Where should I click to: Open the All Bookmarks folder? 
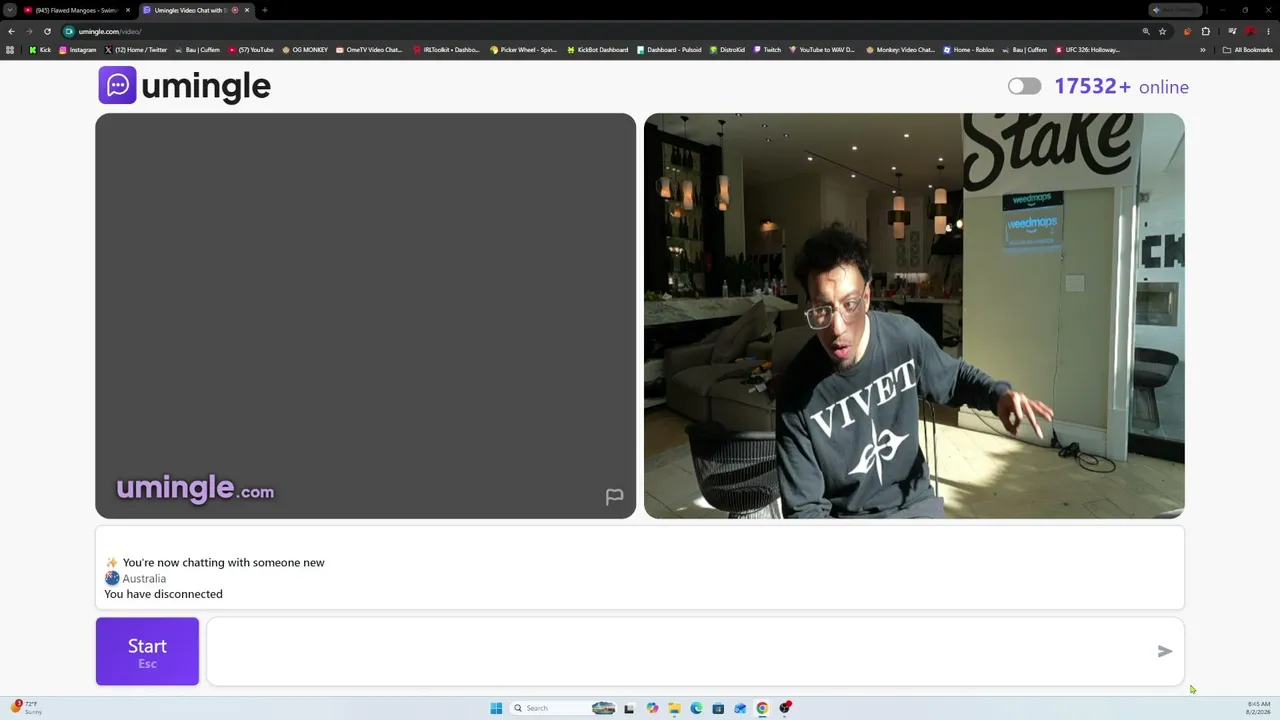1247,50
